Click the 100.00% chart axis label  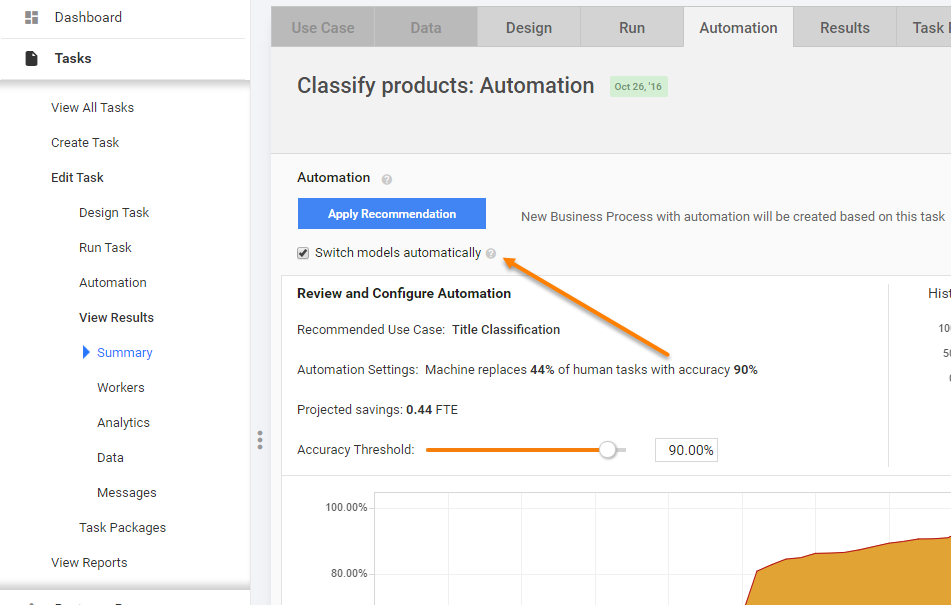(346, 507)
